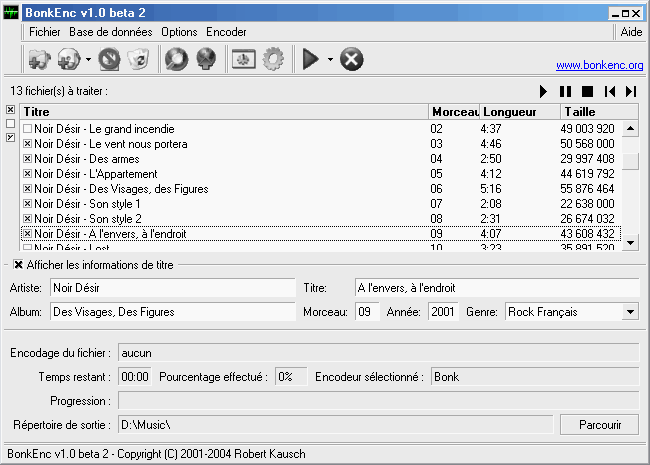
Task: Pause joblist playback
Action: click(565, 91)
